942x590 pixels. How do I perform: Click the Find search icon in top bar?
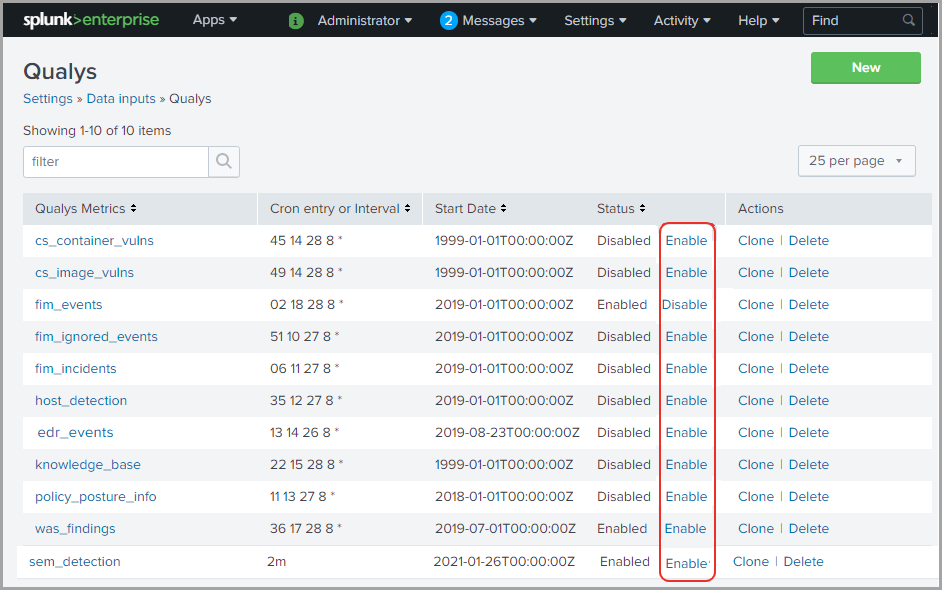[x=908, y=20]
